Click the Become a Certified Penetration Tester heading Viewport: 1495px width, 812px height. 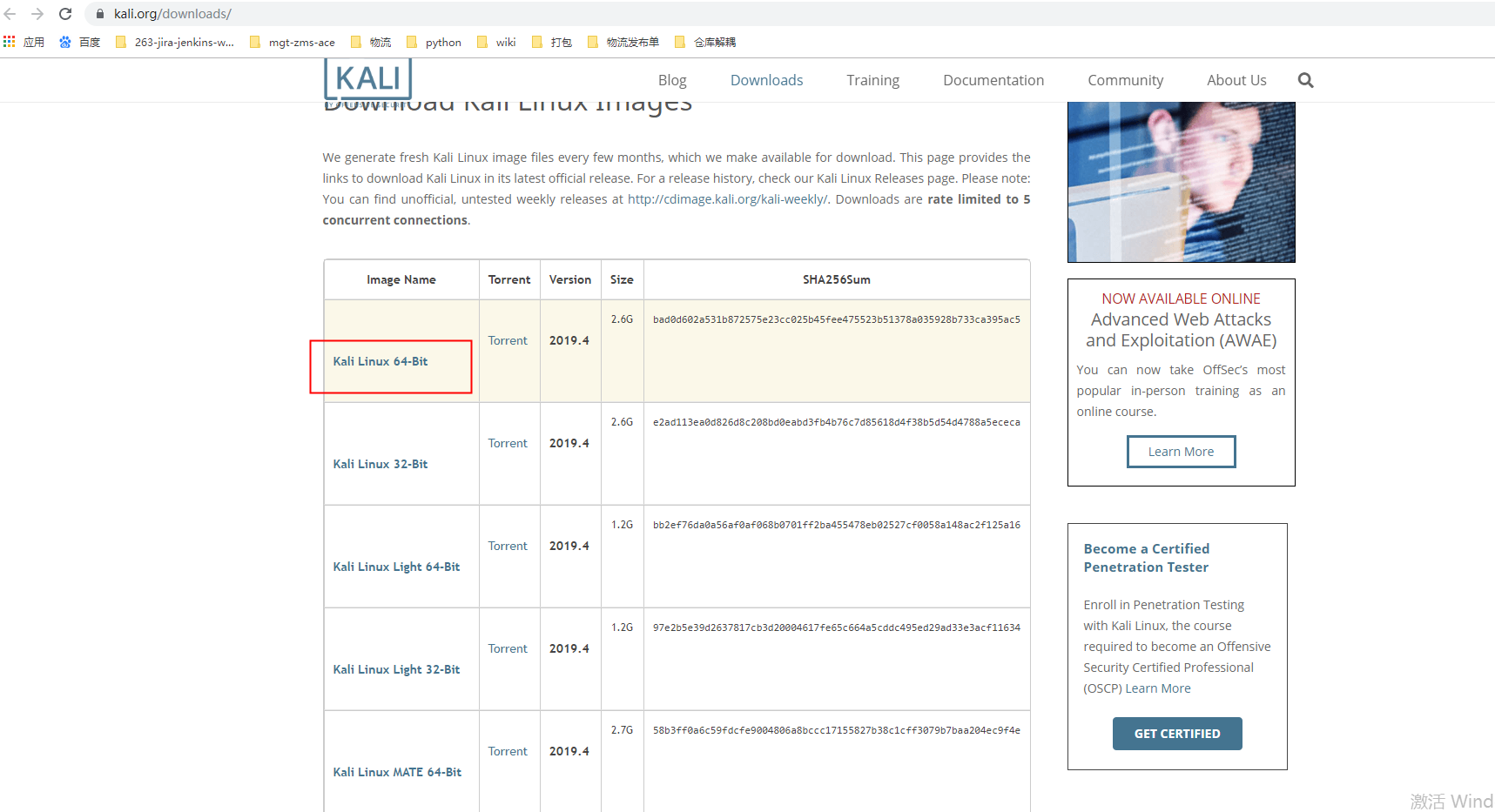[1146, 558]
